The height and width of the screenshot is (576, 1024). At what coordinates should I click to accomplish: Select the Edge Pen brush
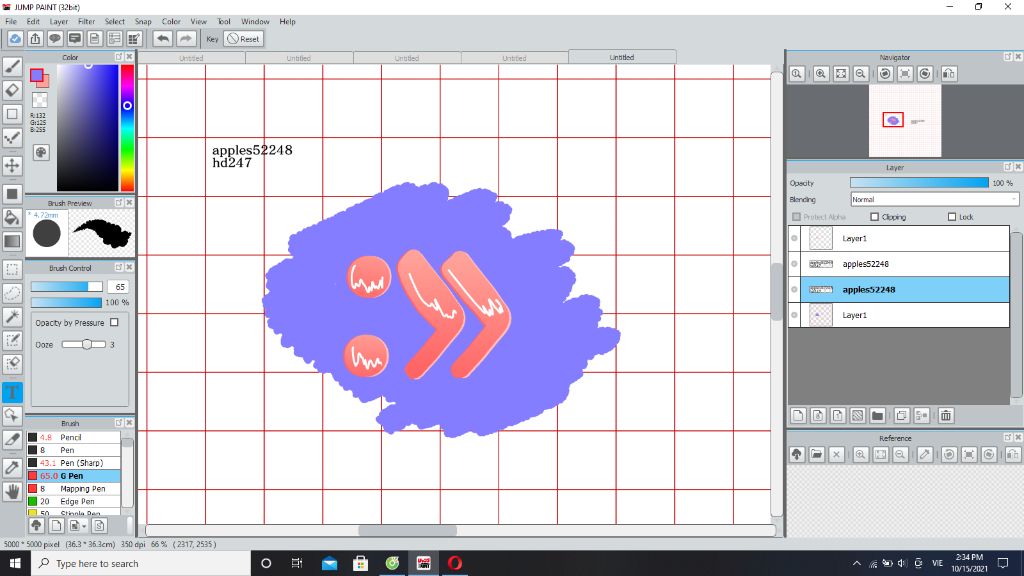pyautogui.click(x=73, y=502)
